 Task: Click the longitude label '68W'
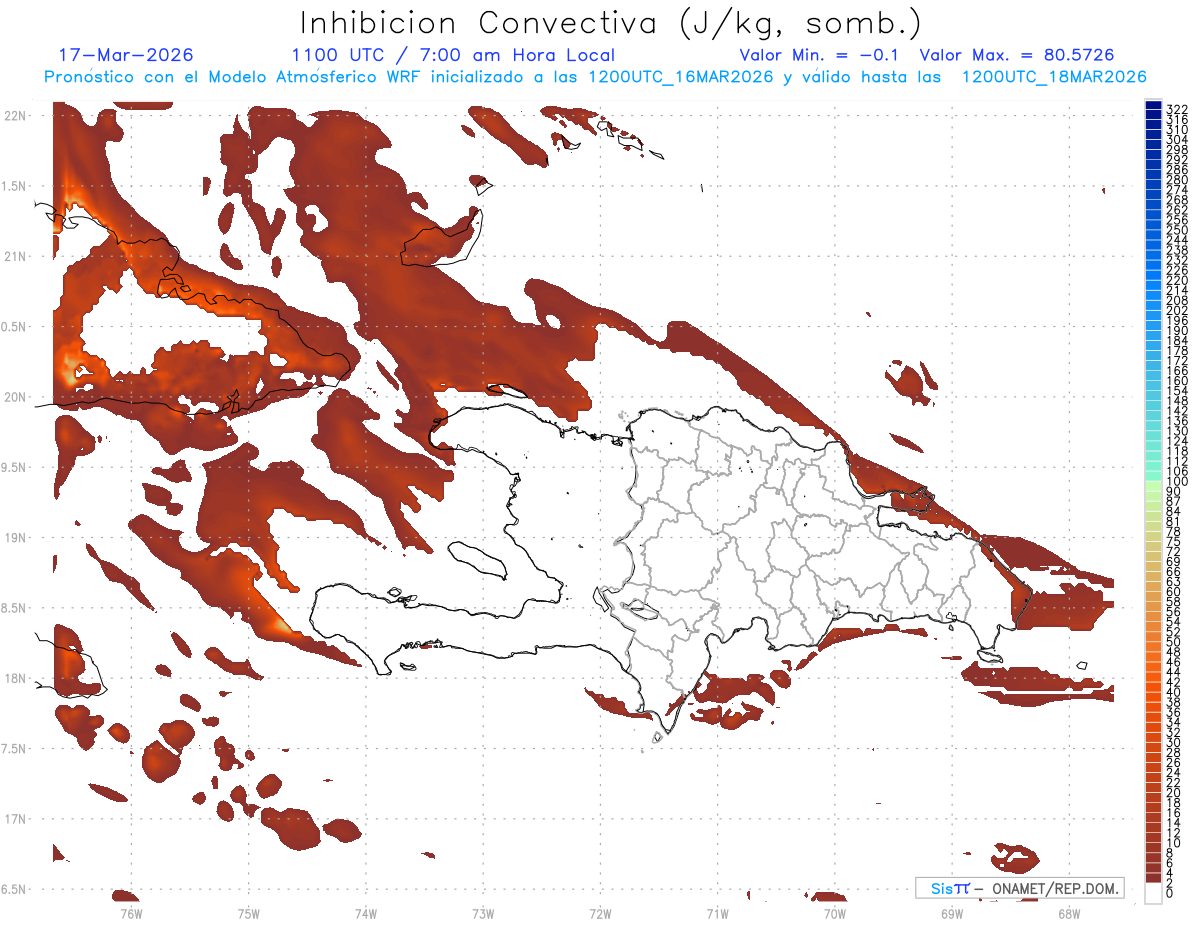(1069, 913)
